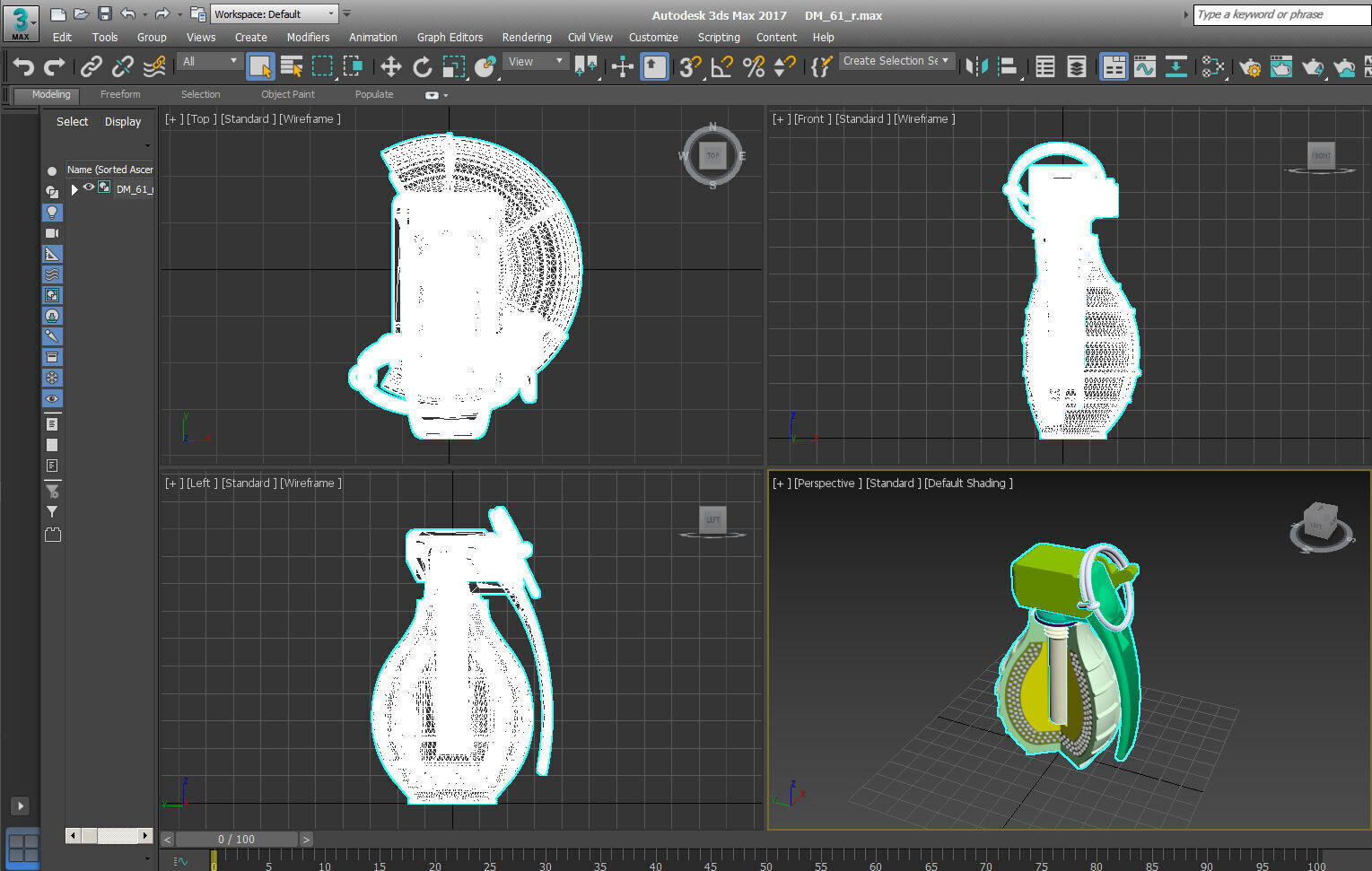Activate Unlink Selection tool
Screen dimensions: 1372x871
click(122, 66)
